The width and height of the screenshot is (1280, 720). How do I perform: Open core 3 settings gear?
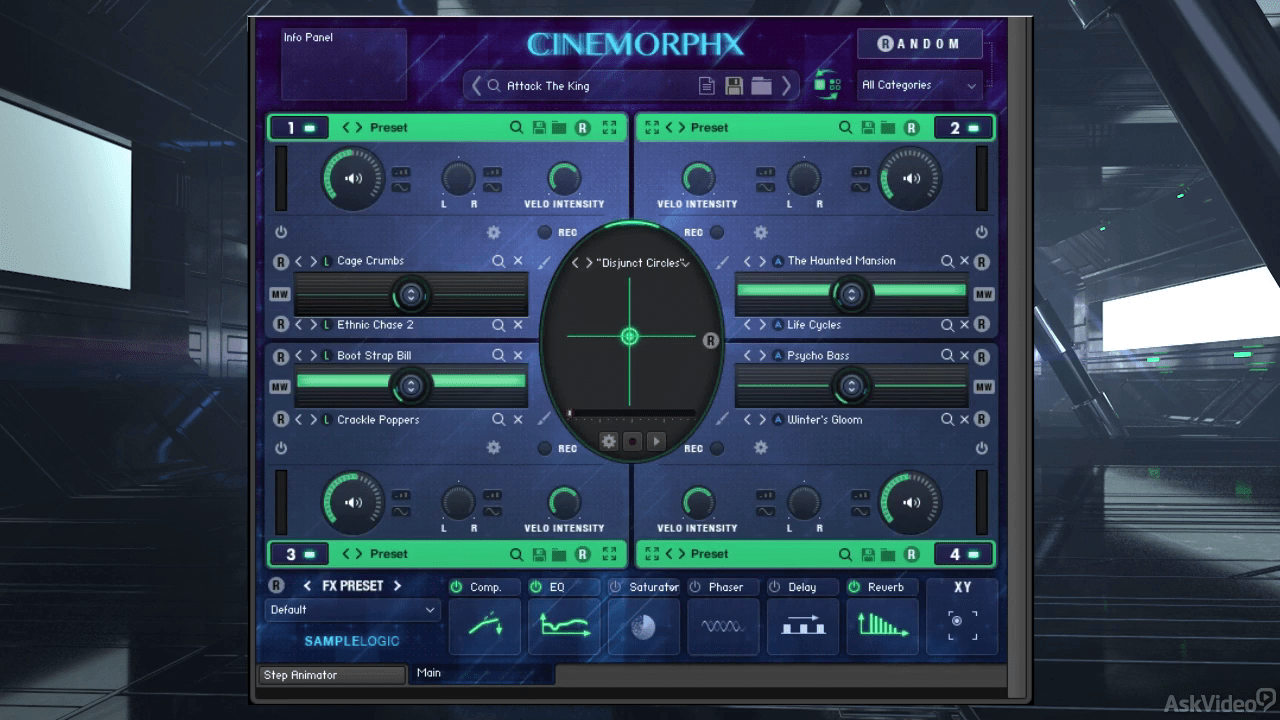click(493, 448)
